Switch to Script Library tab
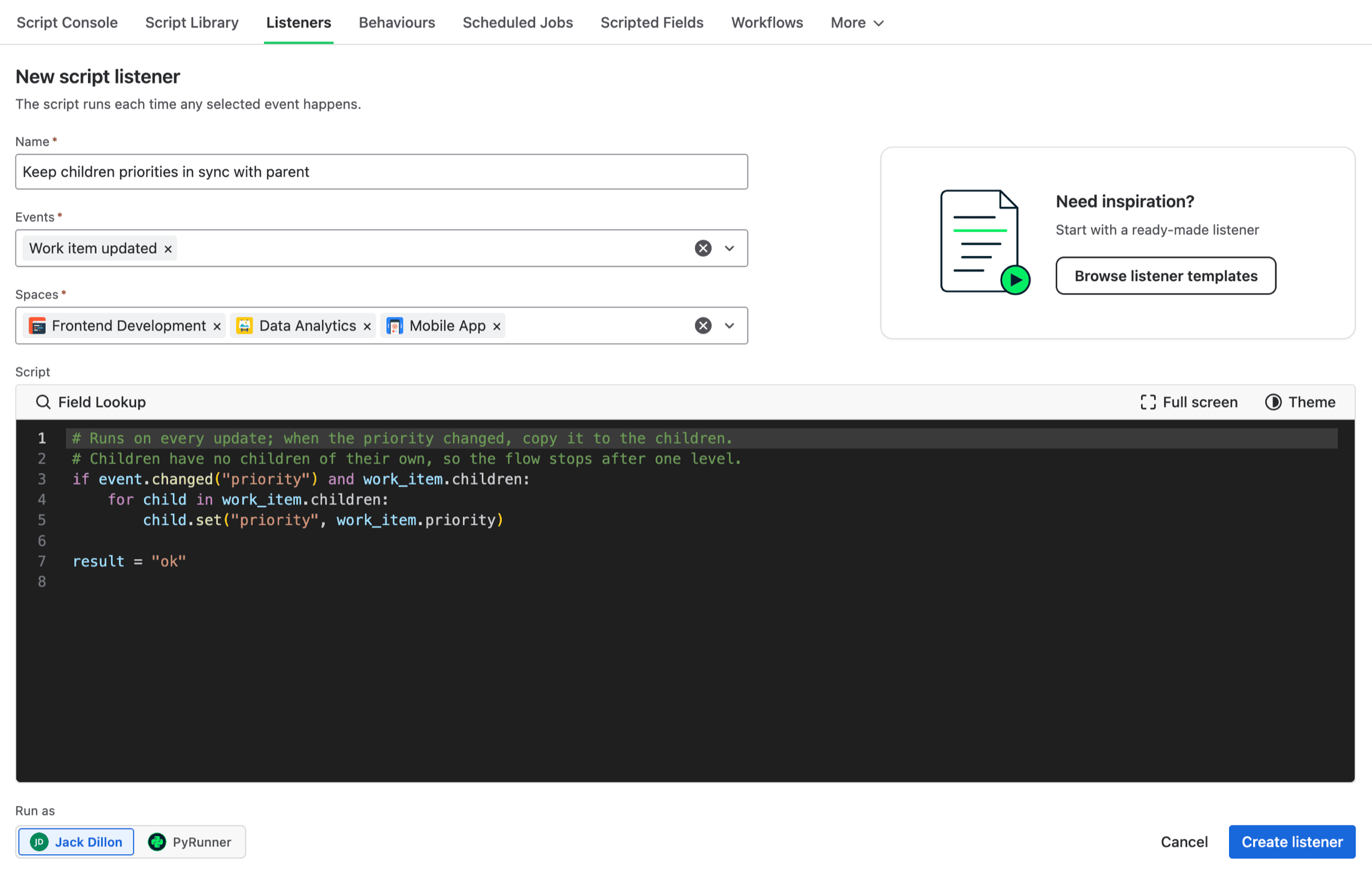The width and height of the screenshot is (1372, 869). [x=192, y=22]
